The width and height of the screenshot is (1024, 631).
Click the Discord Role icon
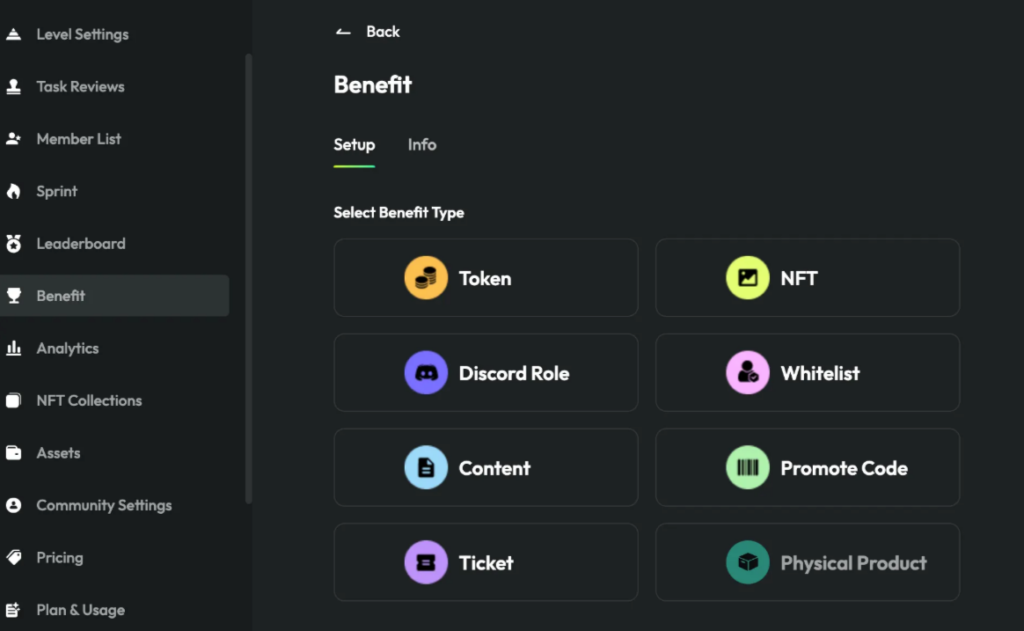pos(426,373)
